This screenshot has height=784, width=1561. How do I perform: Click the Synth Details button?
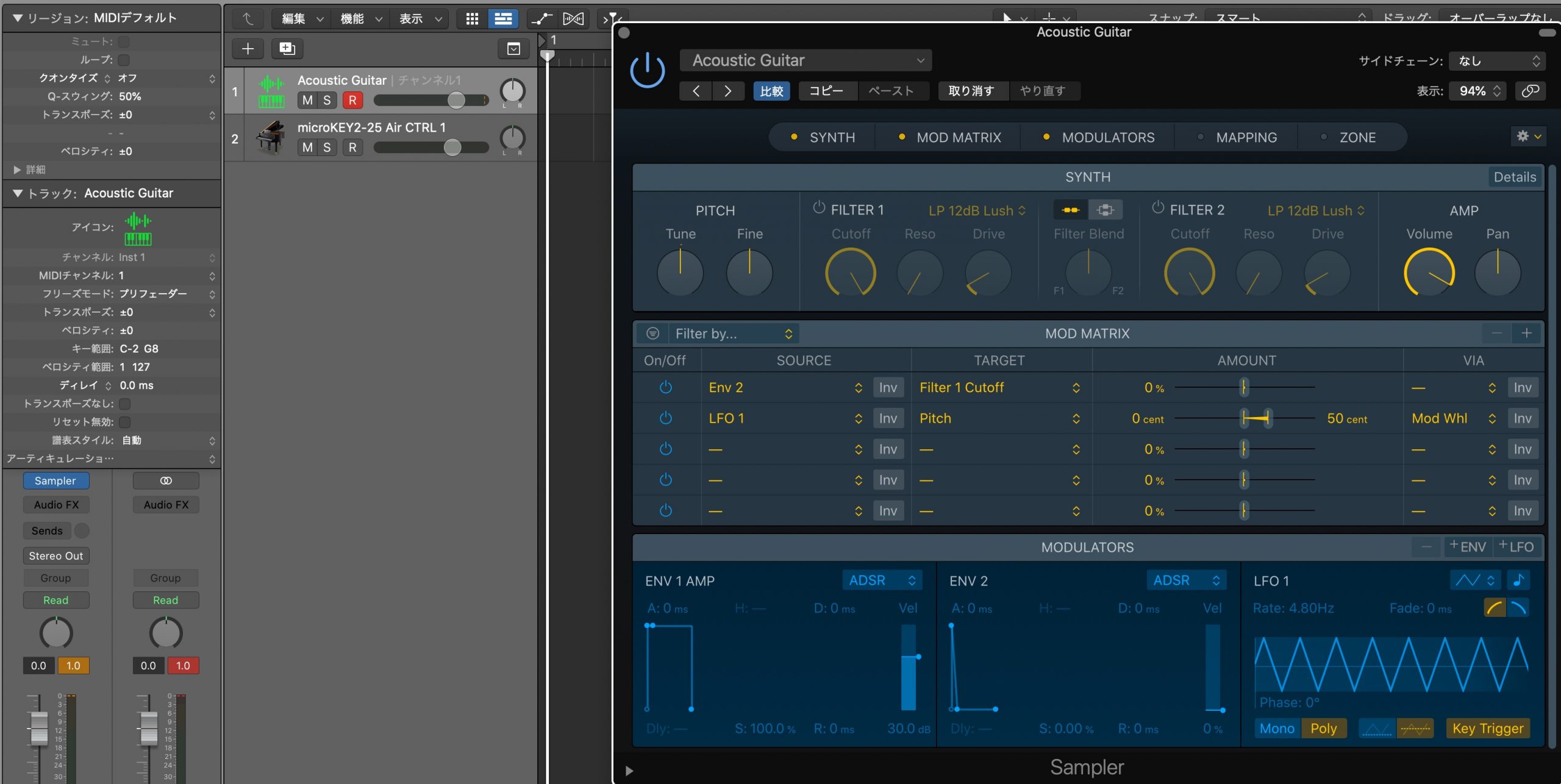(x=1515, y=177)
